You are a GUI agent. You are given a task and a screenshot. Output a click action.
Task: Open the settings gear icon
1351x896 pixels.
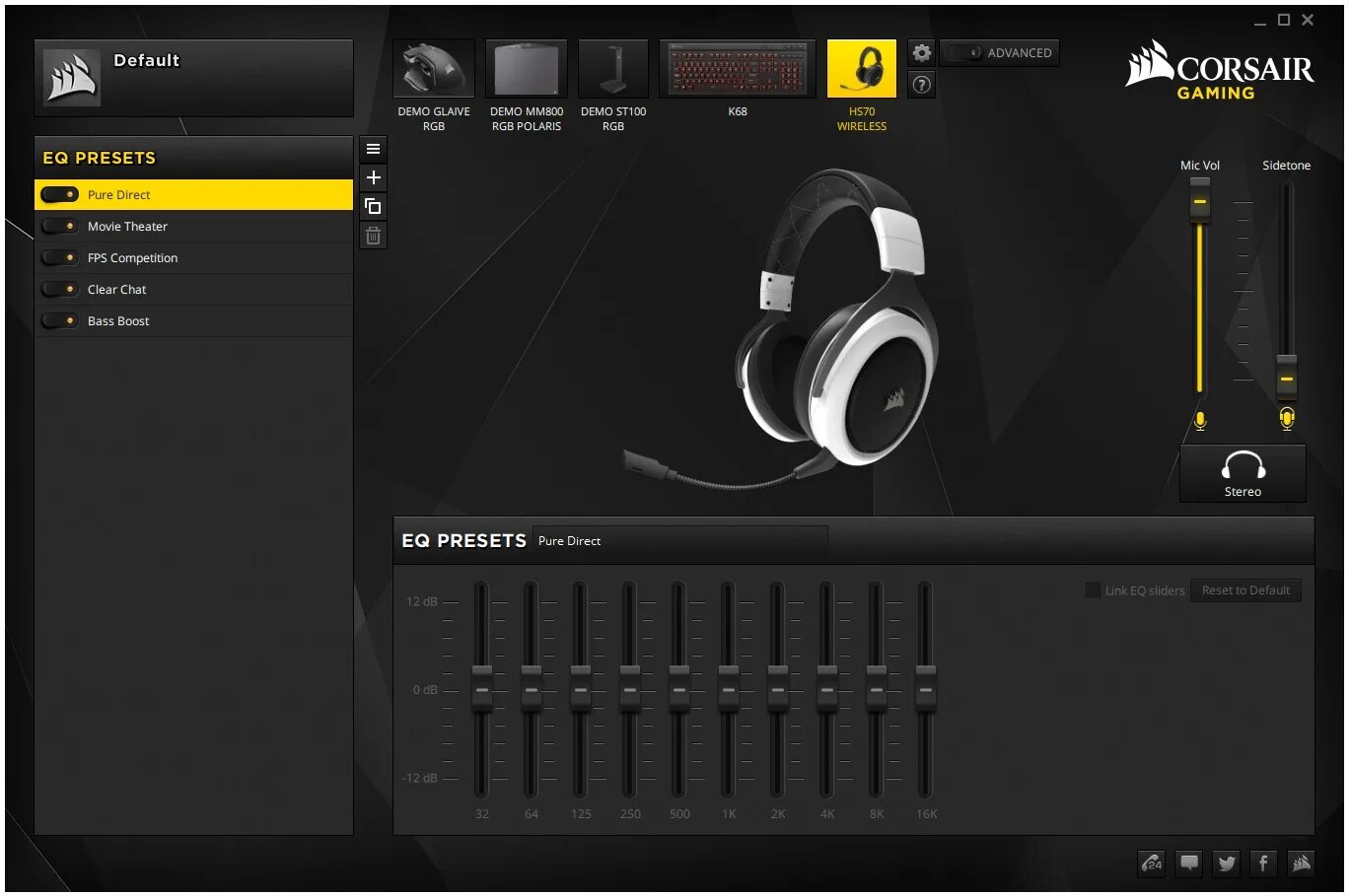click(x=921, y=53)
